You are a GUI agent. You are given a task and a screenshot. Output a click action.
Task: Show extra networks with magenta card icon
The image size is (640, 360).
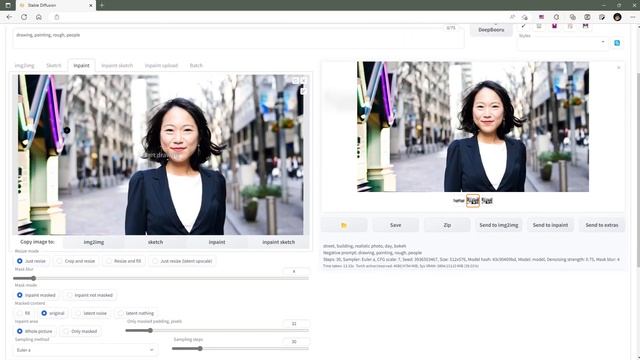(x=554, y=26)
